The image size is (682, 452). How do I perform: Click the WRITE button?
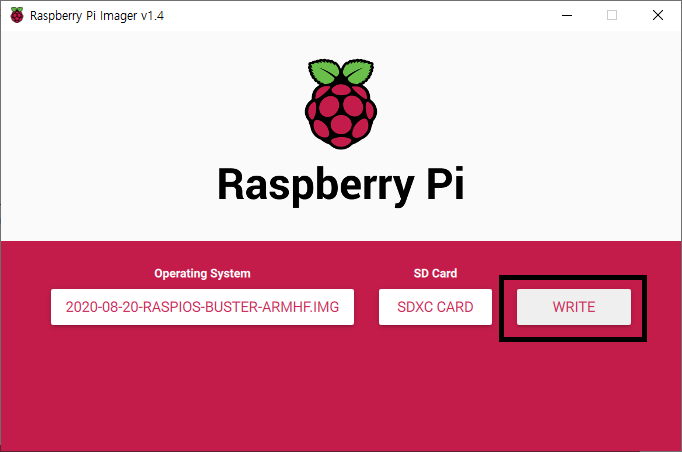point(574,307)
